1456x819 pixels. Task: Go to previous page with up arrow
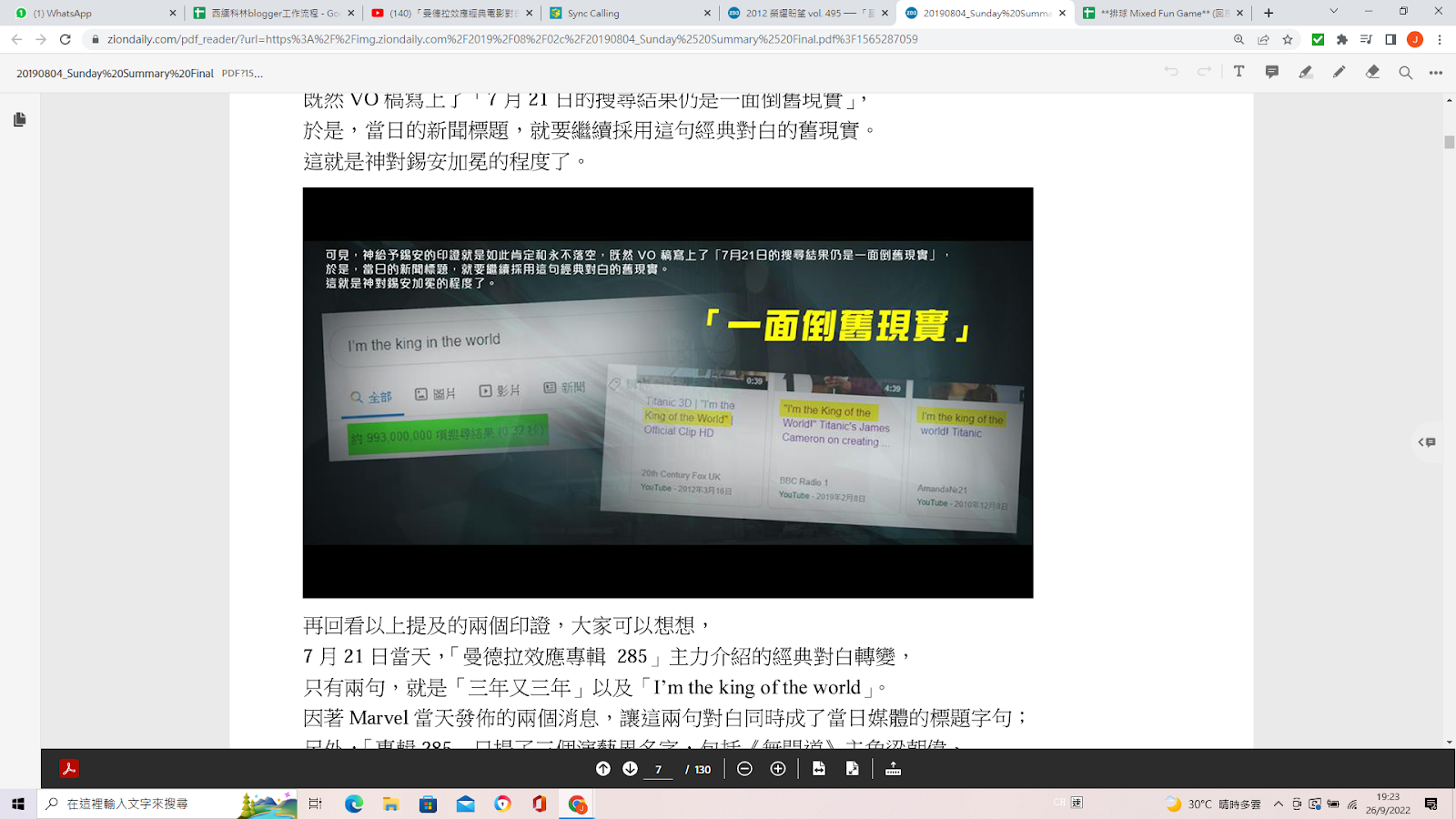pos(603,769)
